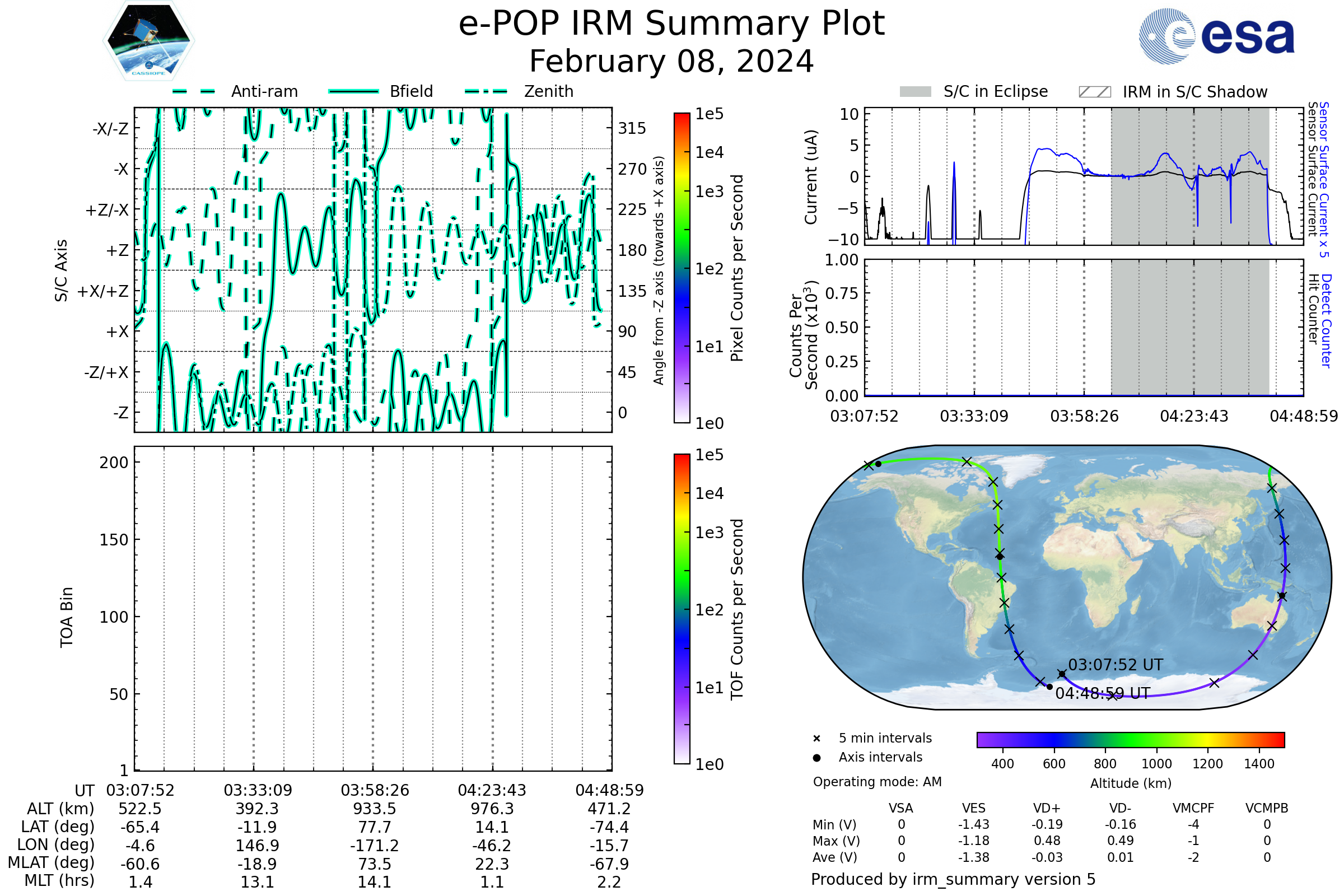Click the Altitude (km) label
The width and height of the screenshot is (1344, 896).
click(x=1131, y=783)
